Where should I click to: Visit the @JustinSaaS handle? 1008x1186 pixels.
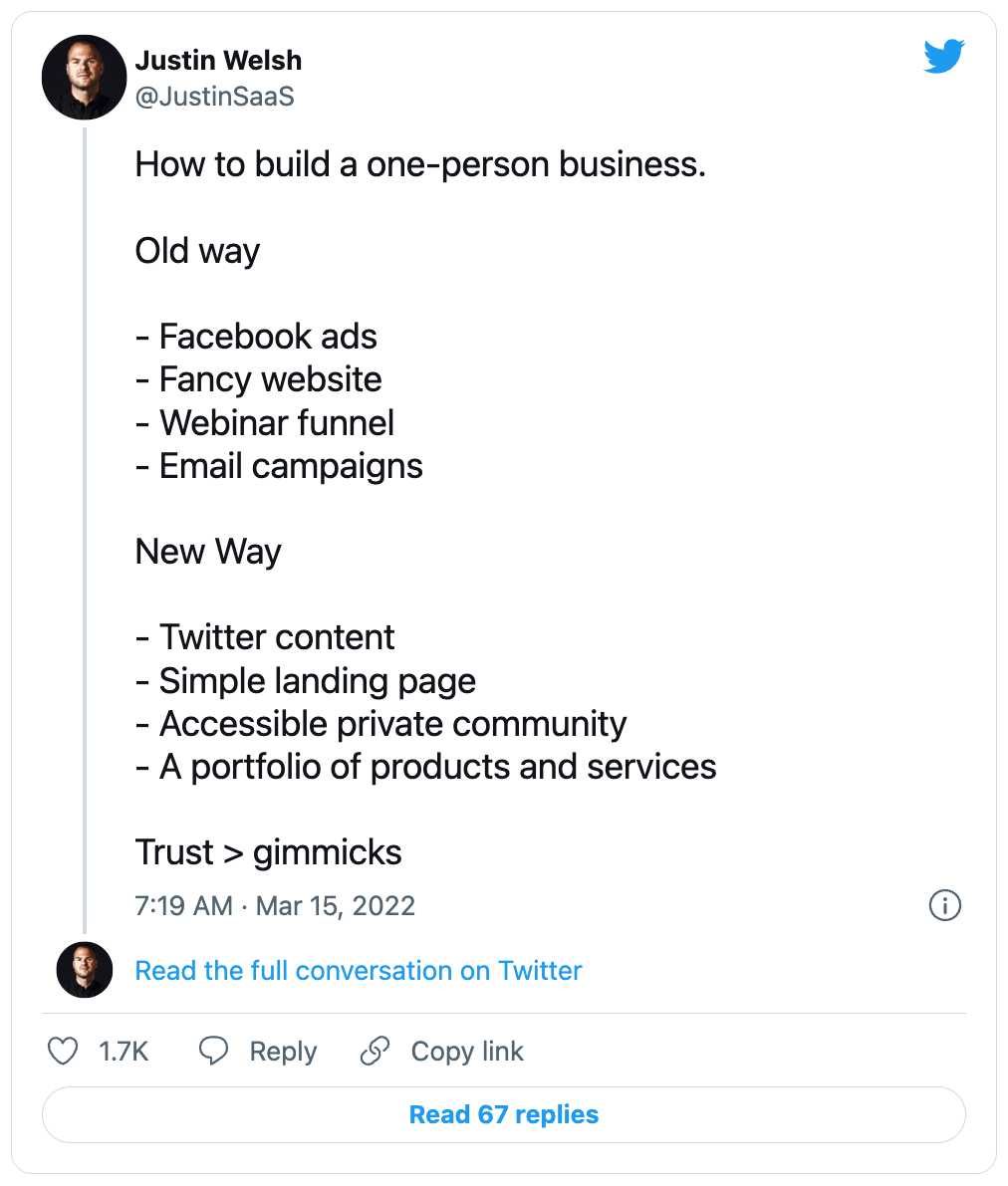(214, 97)
